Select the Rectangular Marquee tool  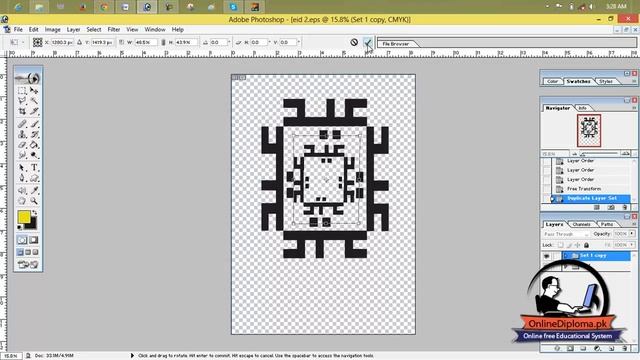click(x=22, y=90)
